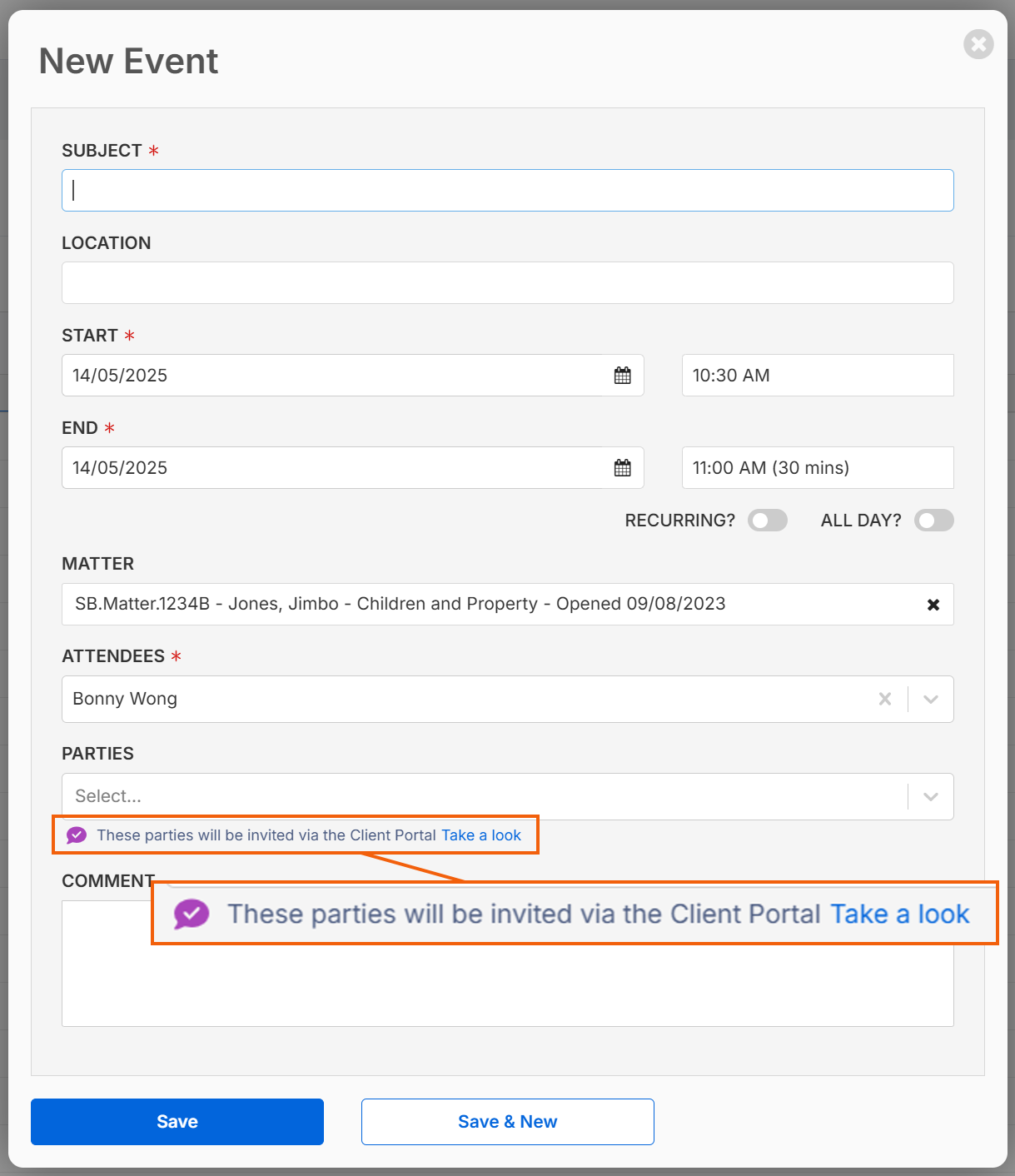Edit the Start date 14/05/2025 field
1015x1176 pixels.
[x=333, y=376]
